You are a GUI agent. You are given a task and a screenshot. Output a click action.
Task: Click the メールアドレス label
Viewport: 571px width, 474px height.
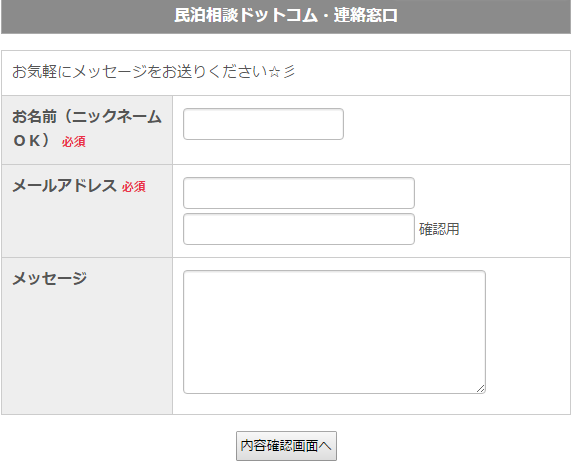(x=64, y=186)
